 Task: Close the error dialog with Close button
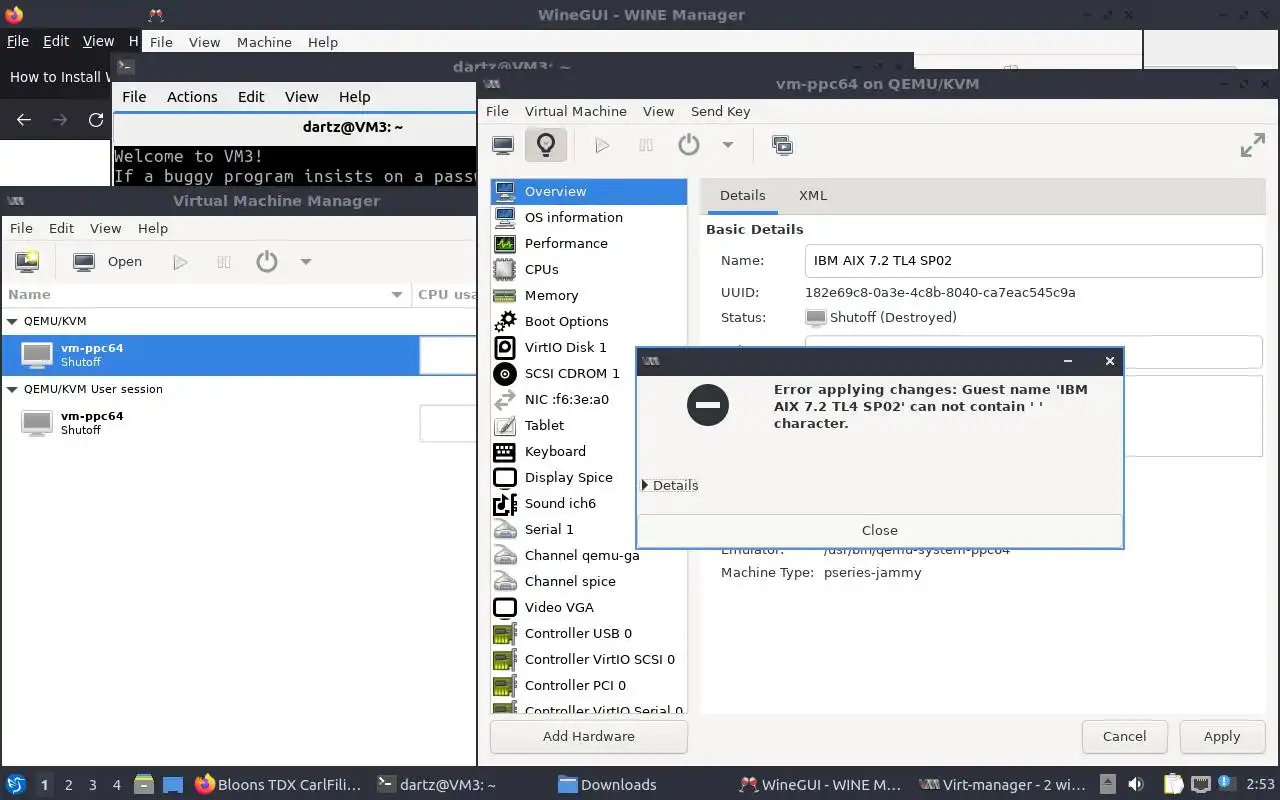[x=880, y=530]
